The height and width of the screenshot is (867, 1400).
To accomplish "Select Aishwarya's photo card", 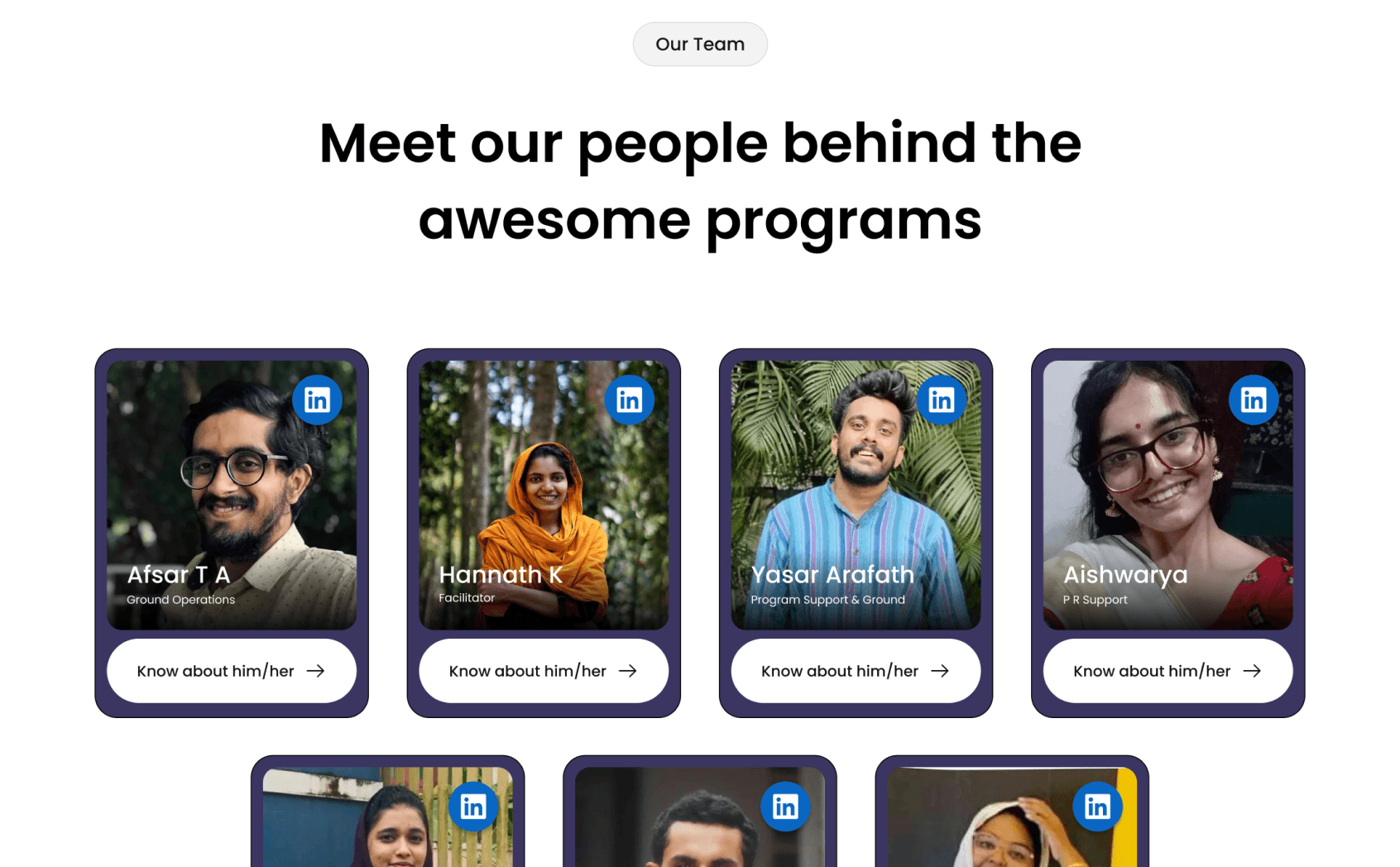I will (1167, 495).
